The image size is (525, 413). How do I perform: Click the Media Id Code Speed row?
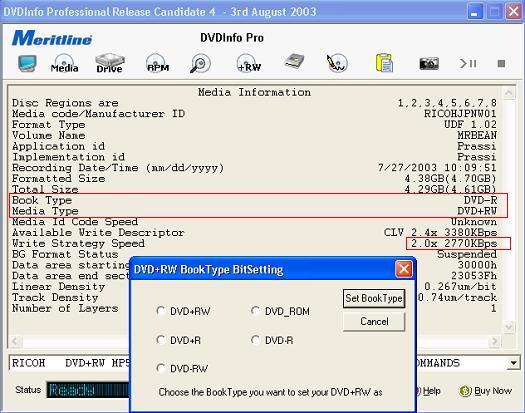254,222
